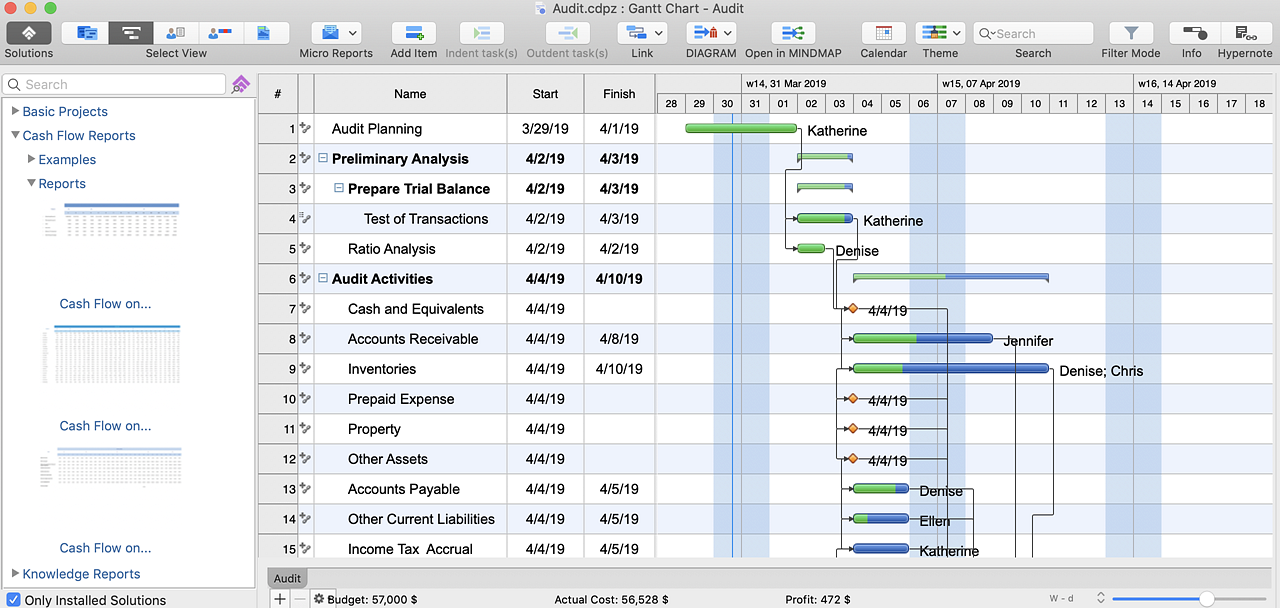Screen dimensions: 1280x608
Task: Open the Hypernote toolbar icon
Action: pos(1245,33)
